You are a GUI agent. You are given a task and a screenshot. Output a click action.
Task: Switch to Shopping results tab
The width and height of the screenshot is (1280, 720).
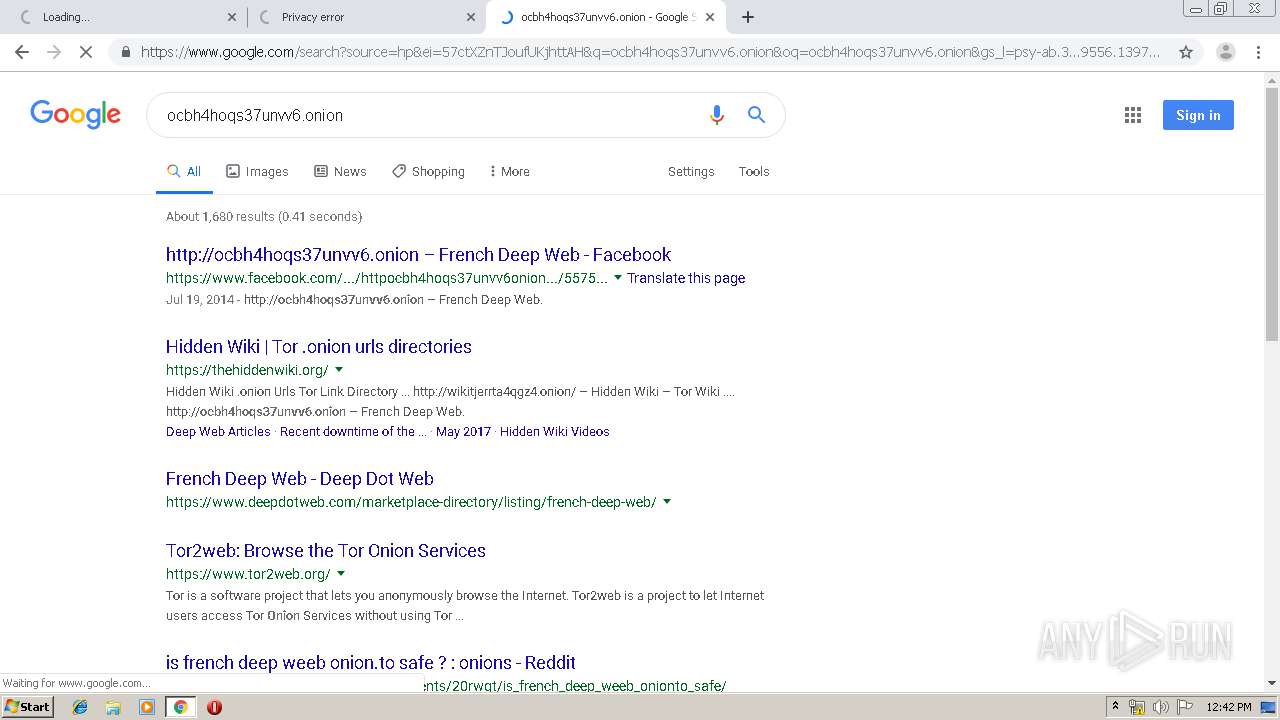point(428,172)
